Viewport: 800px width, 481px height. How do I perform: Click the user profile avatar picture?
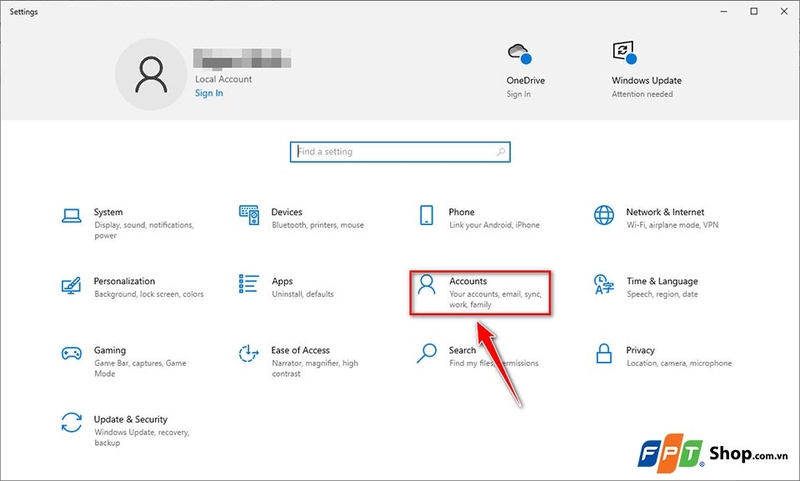pos(150,75)
